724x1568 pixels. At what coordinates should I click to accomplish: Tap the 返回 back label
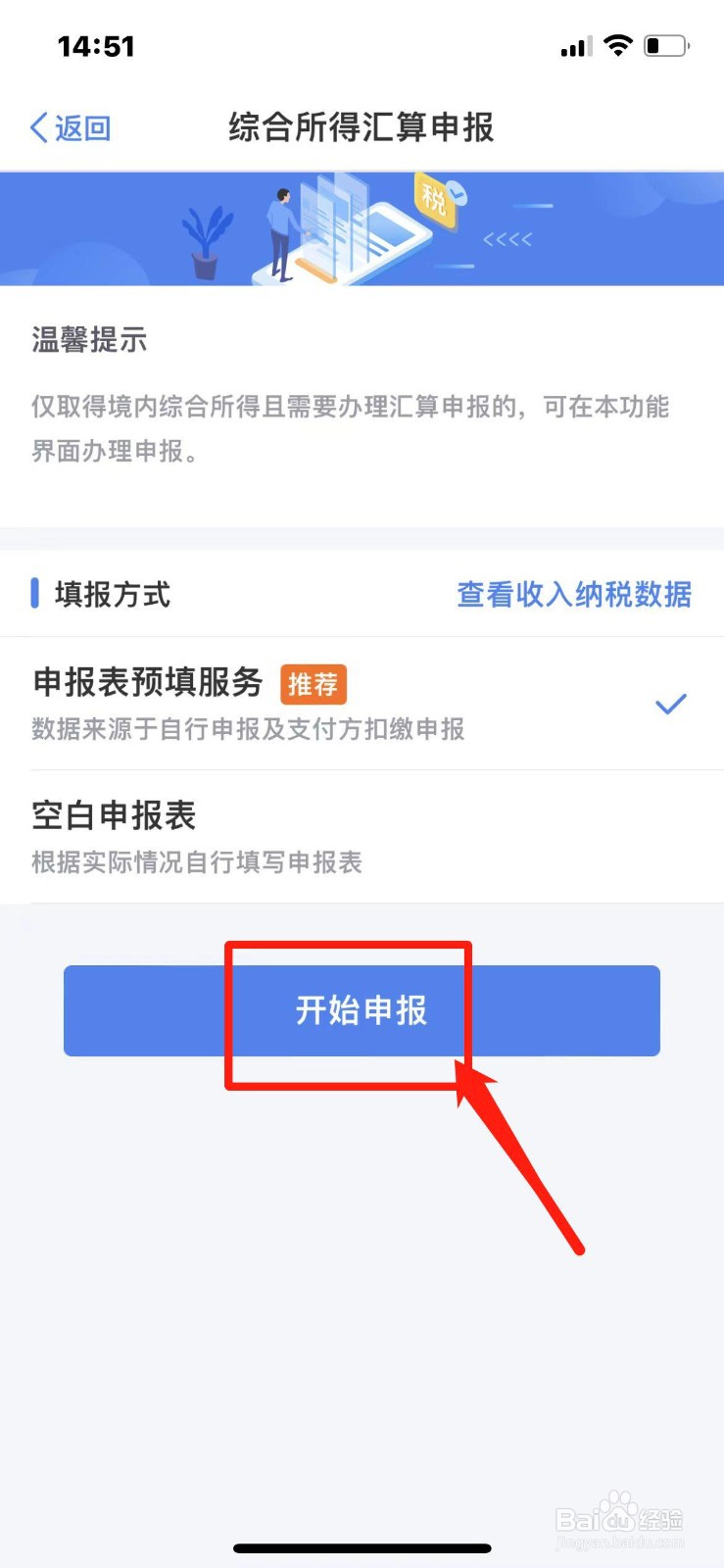point(82,127)
